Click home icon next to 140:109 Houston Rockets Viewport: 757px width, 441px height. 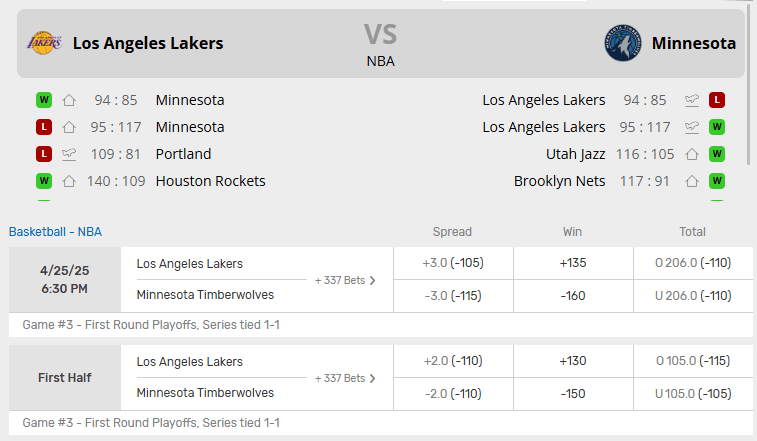(x=69, y=181)
